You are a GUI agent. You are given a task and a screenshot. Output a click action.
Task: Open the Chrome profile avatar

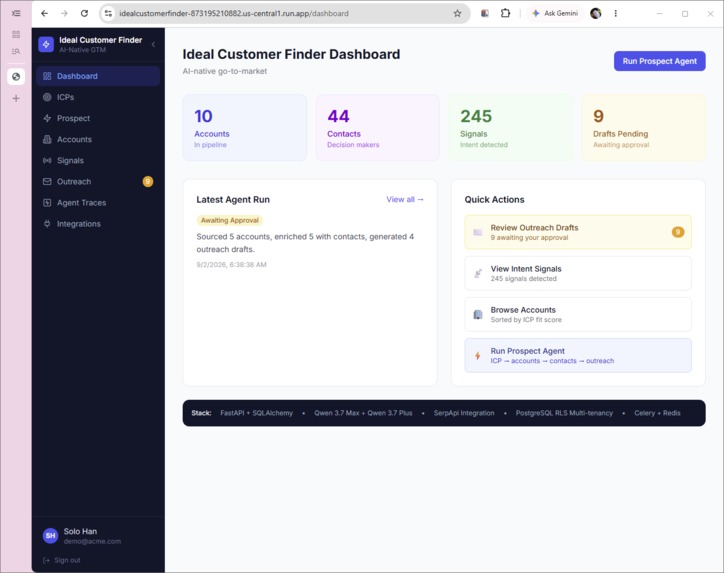[596, 13]
